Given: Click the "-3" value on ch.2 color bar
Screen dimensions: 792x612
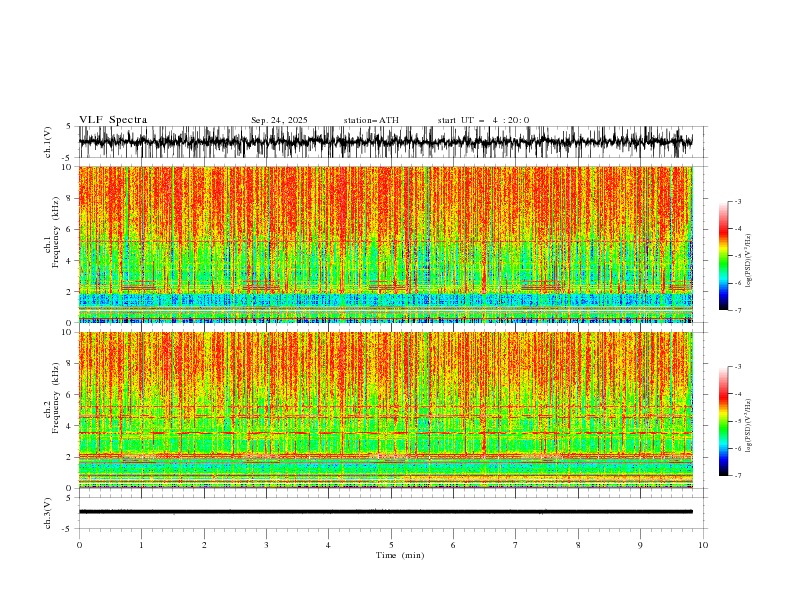Looking at the screenshot, I should pyautogui.click(x=737, y=367).
